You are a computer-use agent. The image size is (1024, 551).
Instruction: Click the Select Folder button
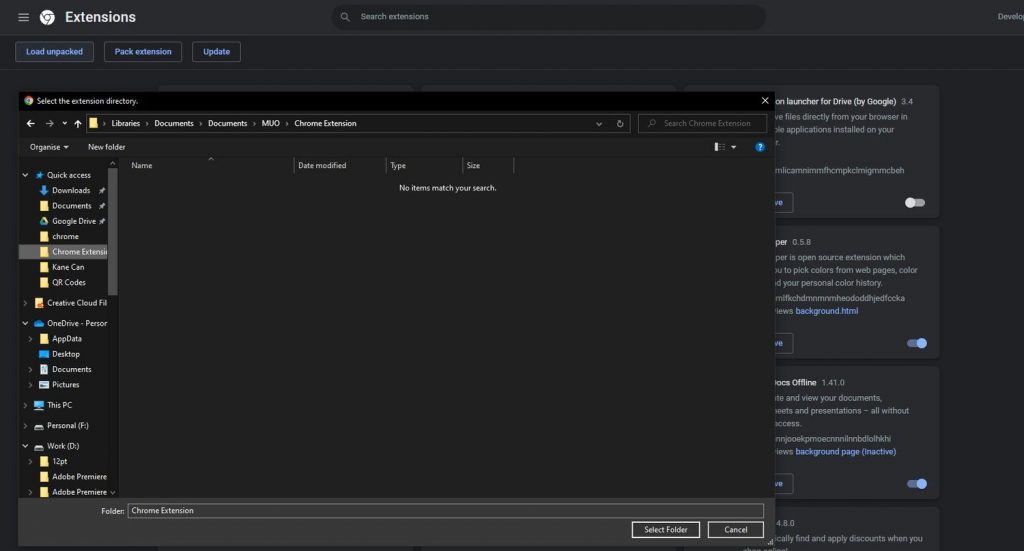(665, 529)
